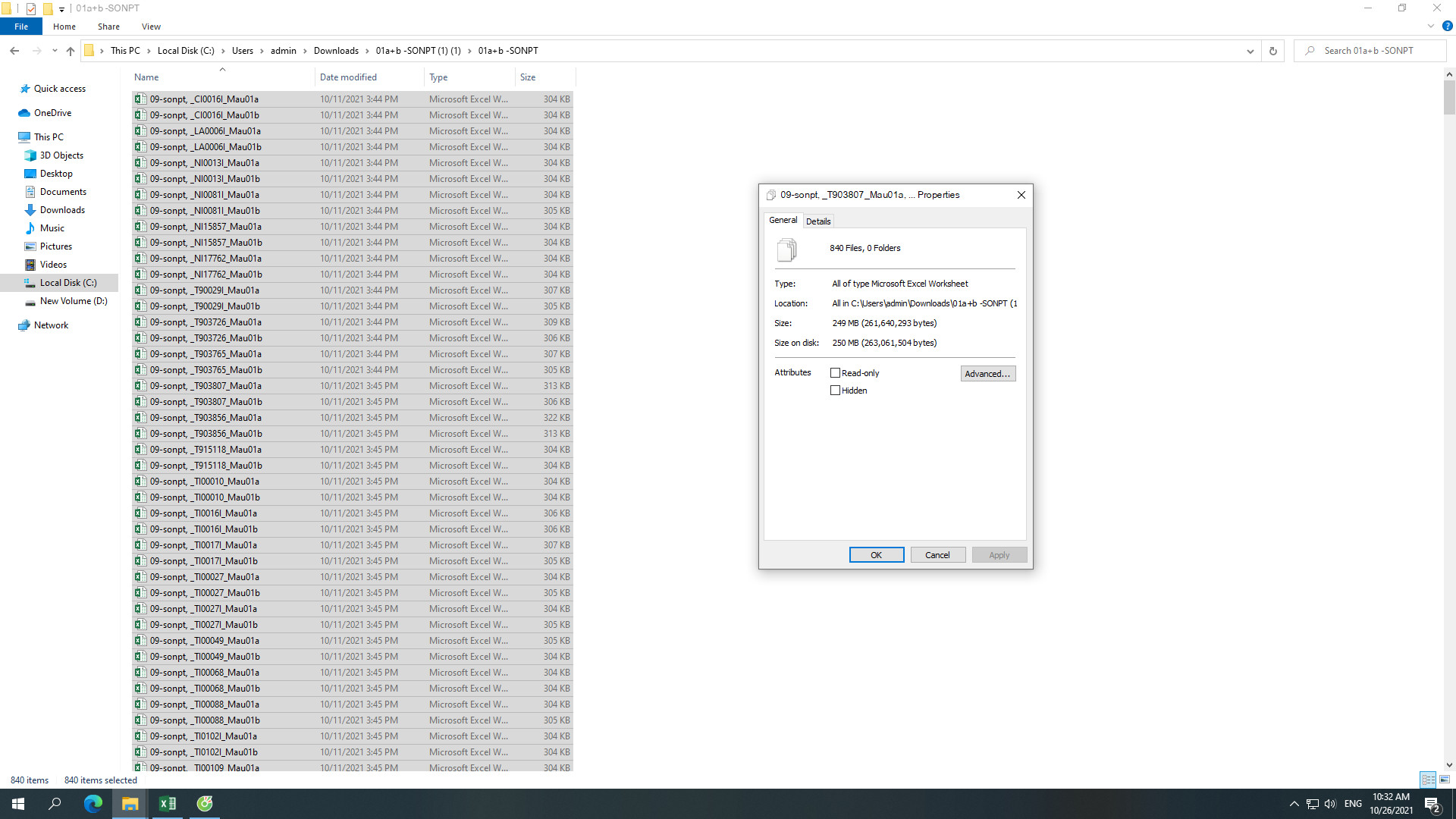Select file 09-sonpt, _CI0016I_Mau01a

353,99
